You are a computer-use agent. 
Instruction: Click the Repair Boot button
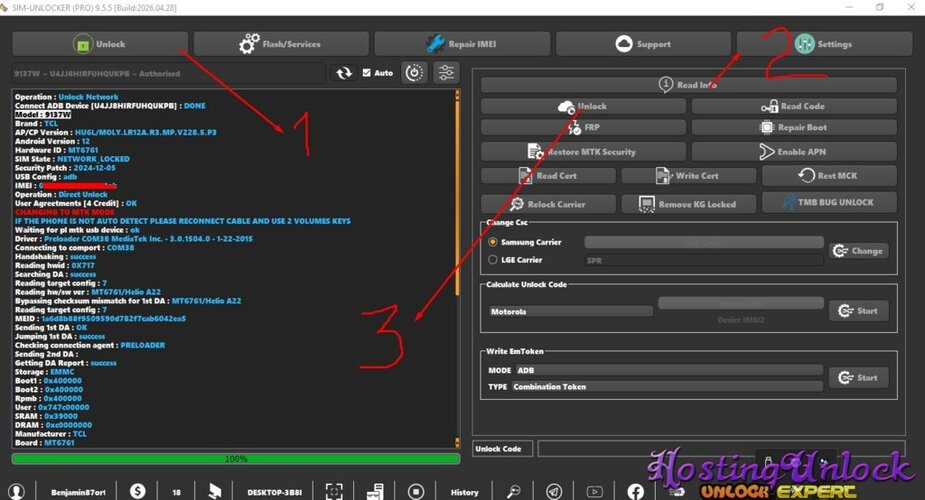tap(794, 127)
